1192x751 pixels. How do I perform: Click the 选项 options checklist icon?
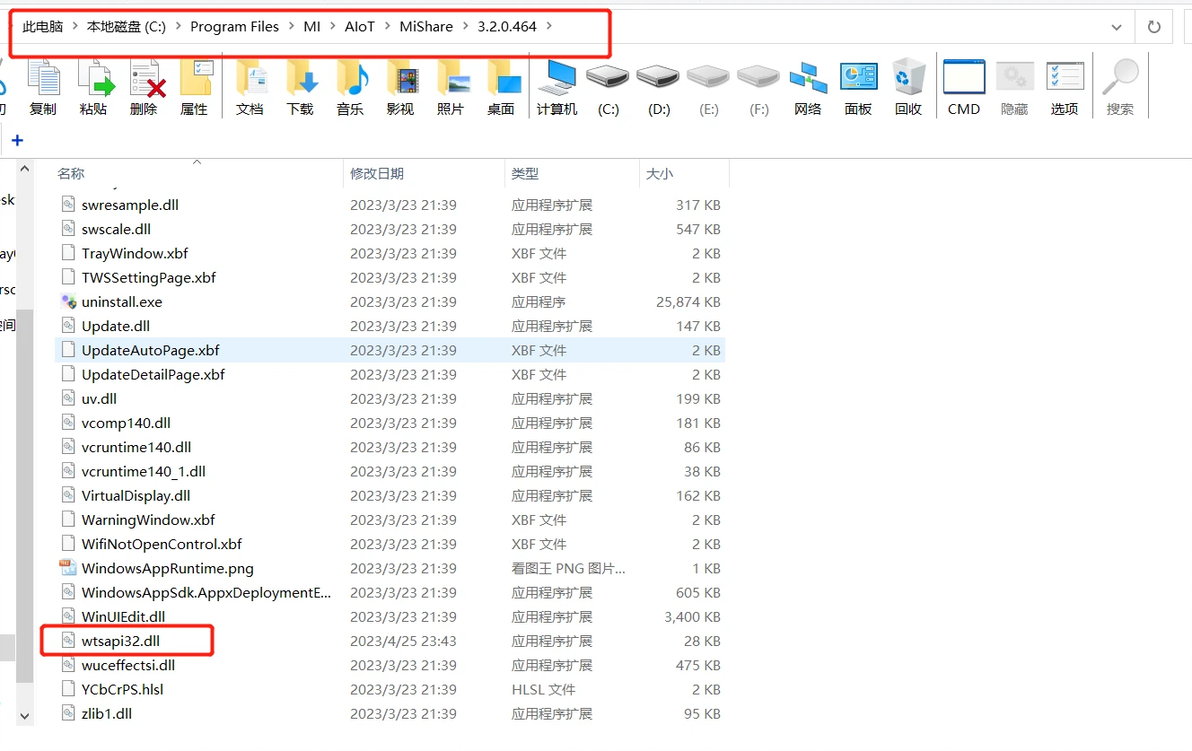(x=1064, y=78)
